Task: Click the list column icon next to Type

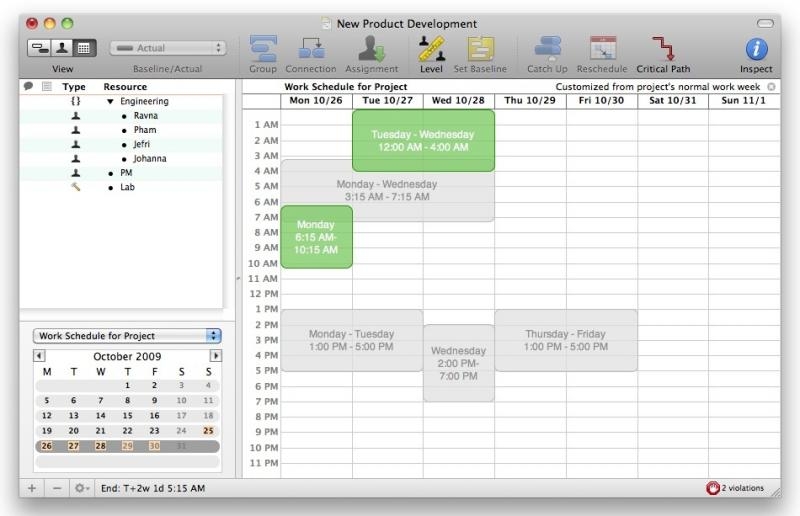Action: [47, 86]
